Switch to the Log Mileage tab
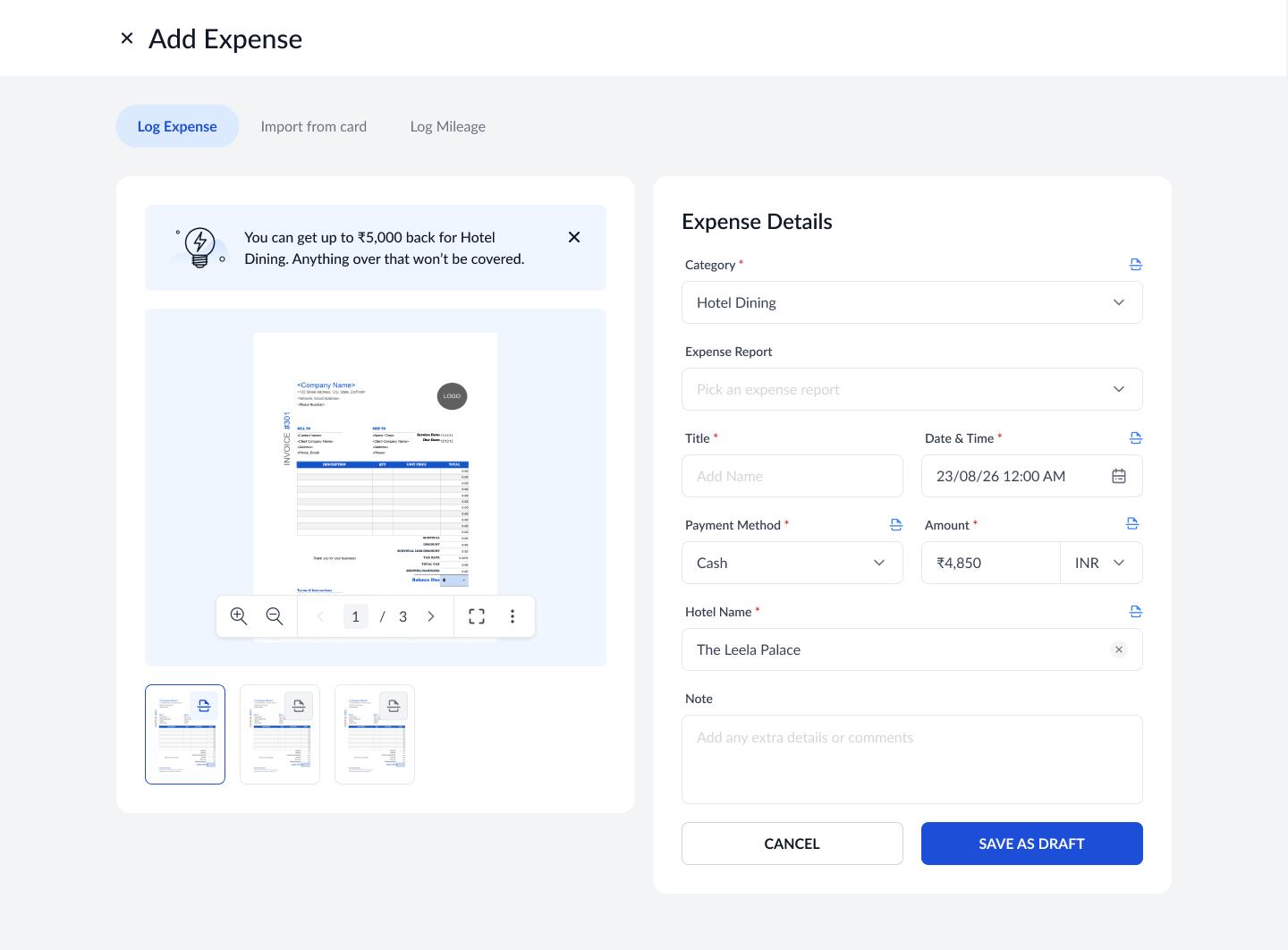This screenshot has width=1288, height=950. pos(448,126)
